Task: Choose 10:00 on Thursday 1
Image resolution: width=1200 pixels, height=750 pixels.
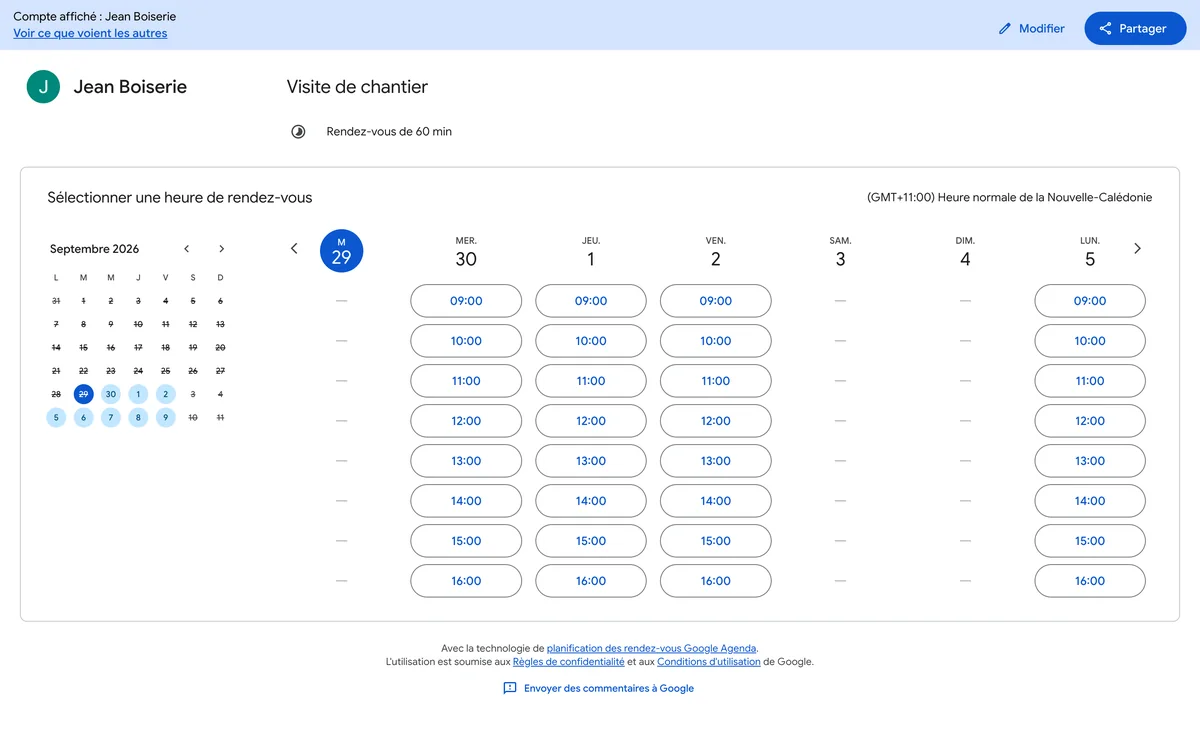Action: coord(591,341)
